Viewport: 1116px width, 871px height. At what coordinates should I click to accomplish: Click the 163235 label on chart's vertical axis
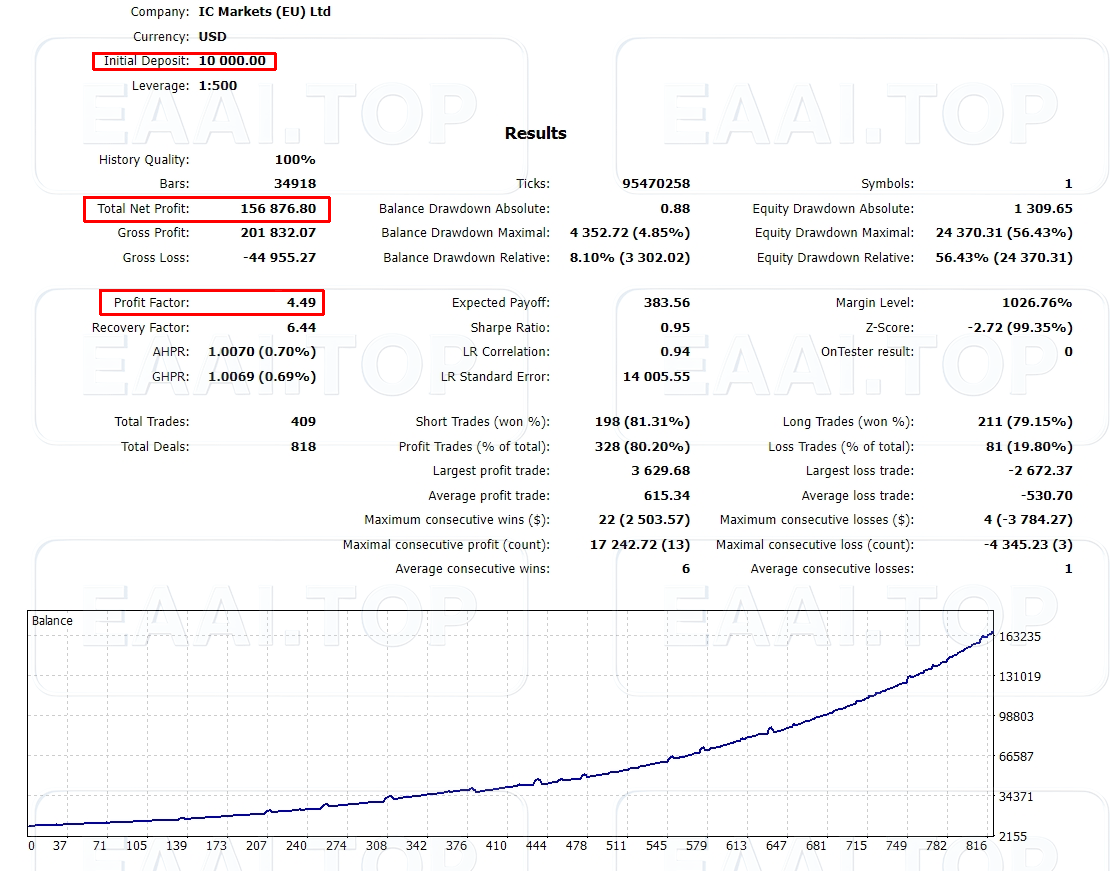point(1019,637)
